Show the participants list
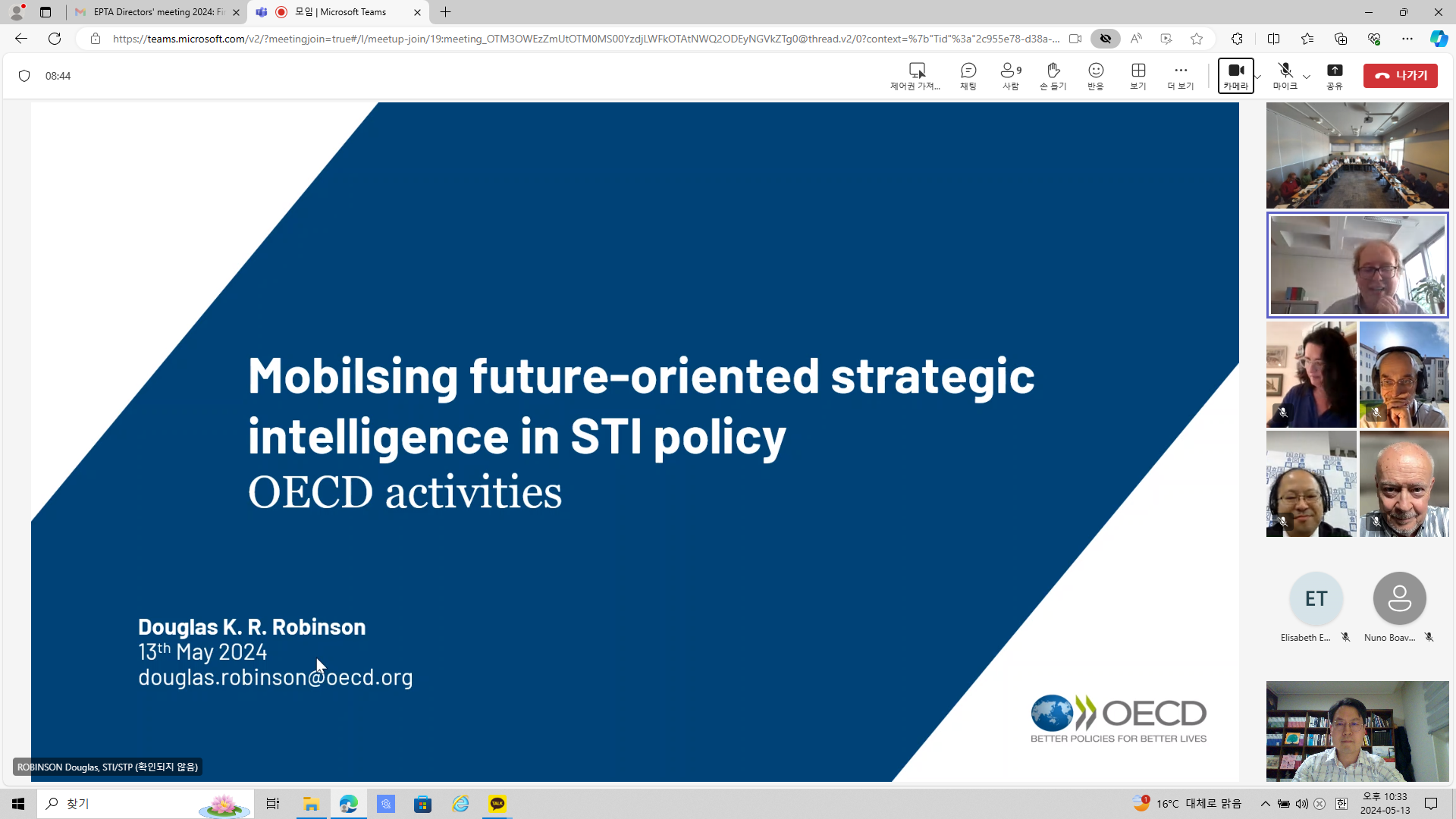The height and width of the screenshot is (819, 1456). pos(1011,76)
